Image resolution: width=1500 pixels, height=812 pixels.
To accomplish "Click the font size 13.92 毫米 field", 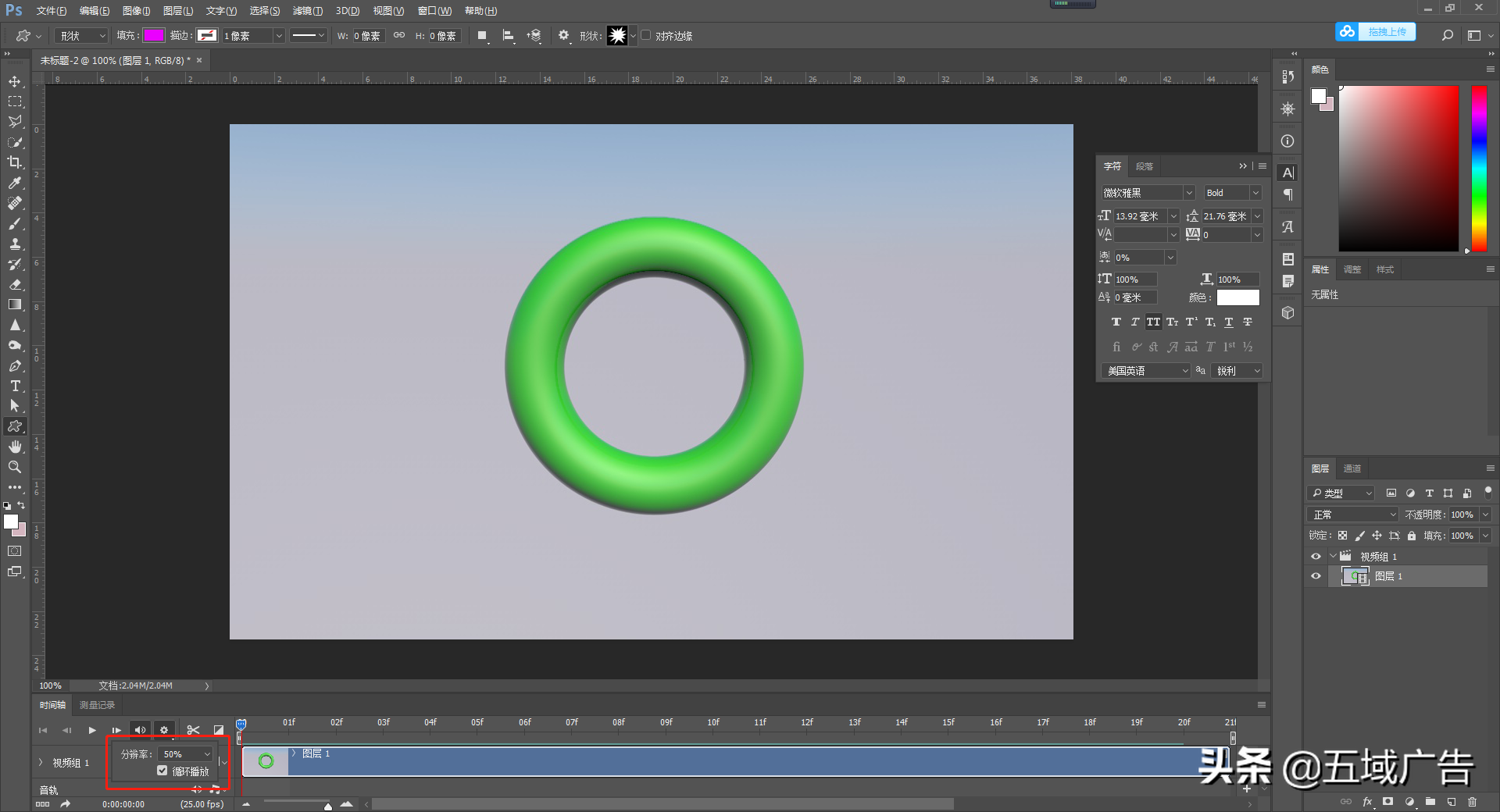I will pyautogui.click(x=1141, y=216).
